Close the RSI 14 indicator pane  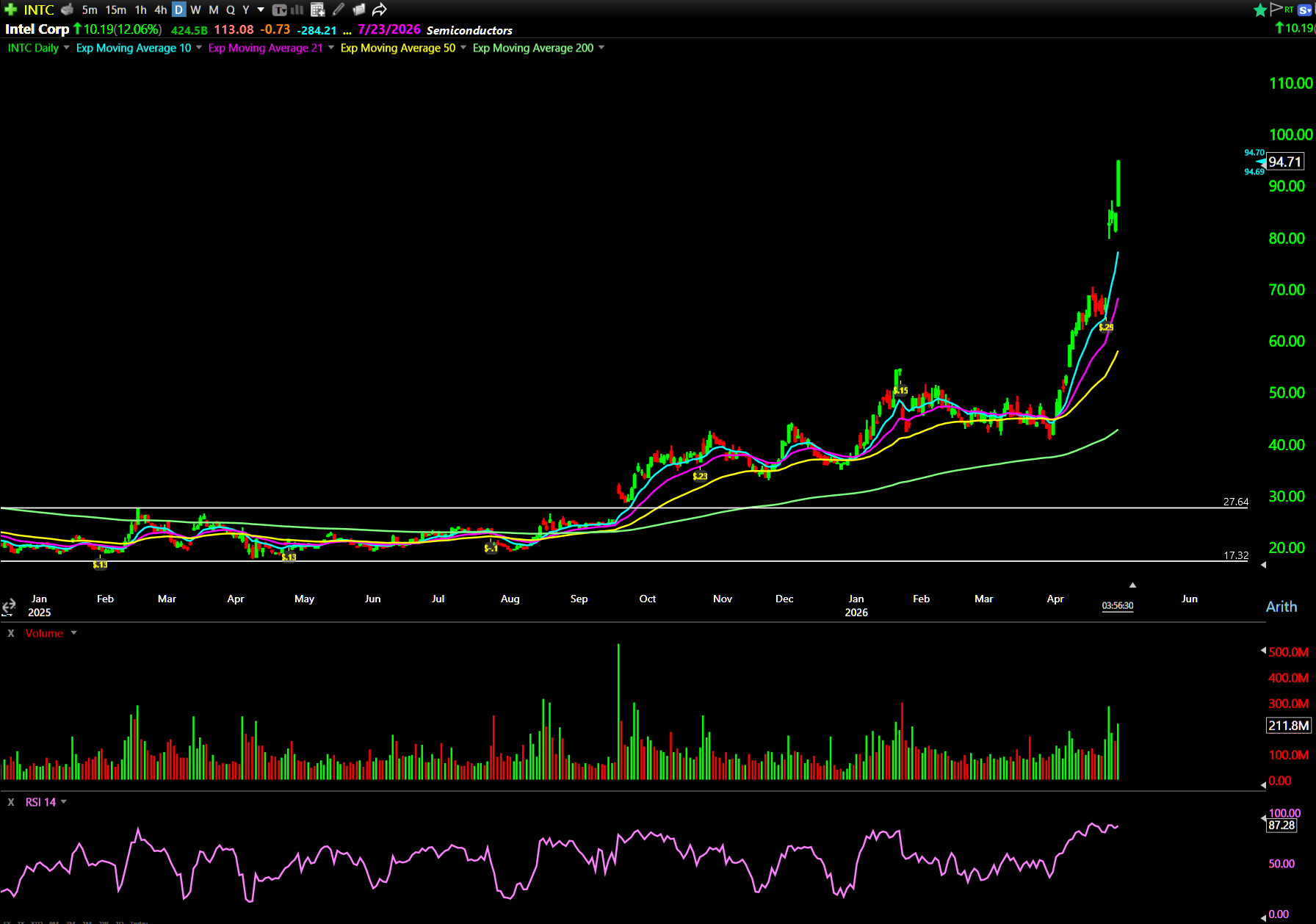(11, 802)
